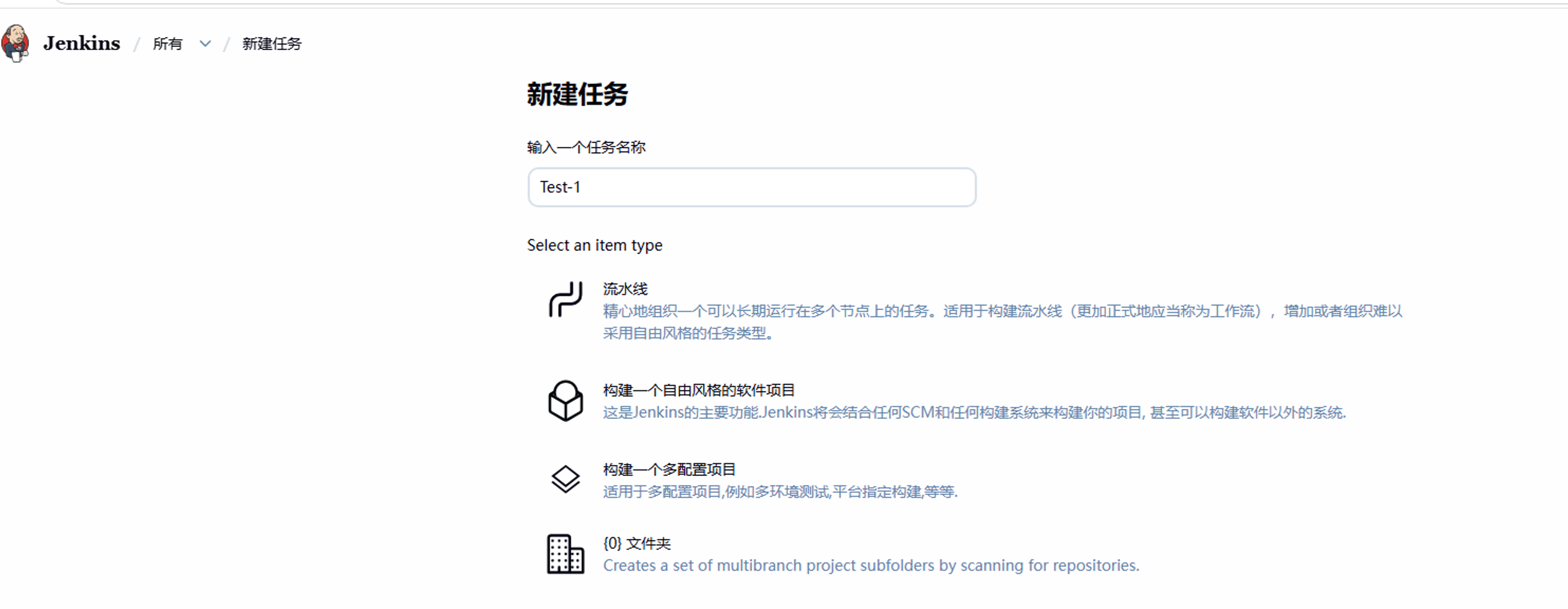The height and width of the screenshot is (609, 1568).
Task: Click the 输入一个任务名称 field label
Action: point(586,147)
